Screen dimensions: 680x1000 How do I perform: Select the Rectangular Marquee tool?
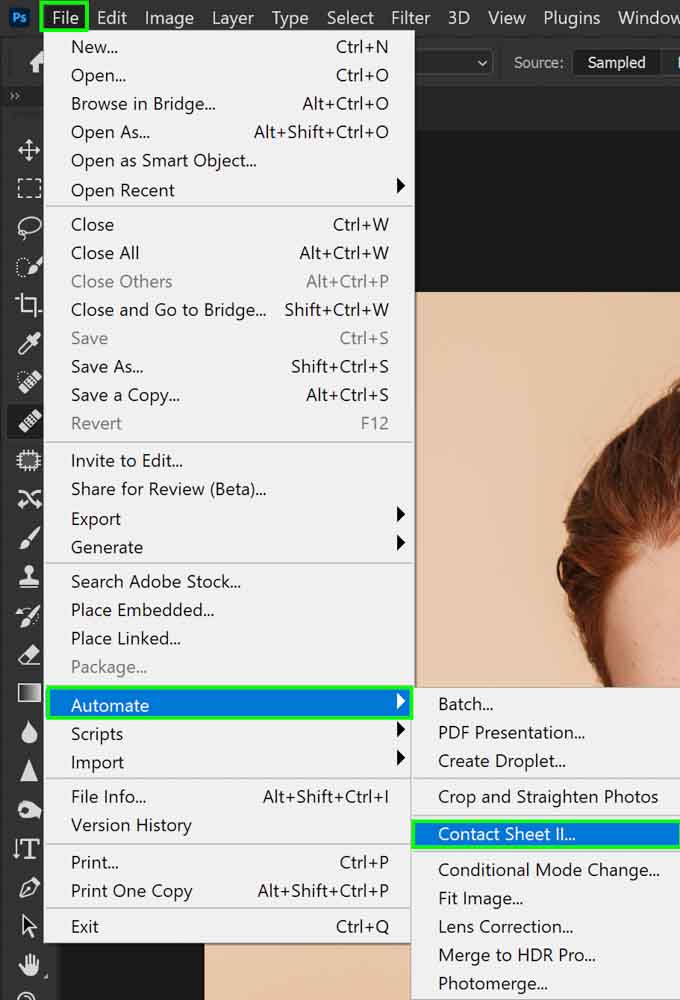pos(28,189)
